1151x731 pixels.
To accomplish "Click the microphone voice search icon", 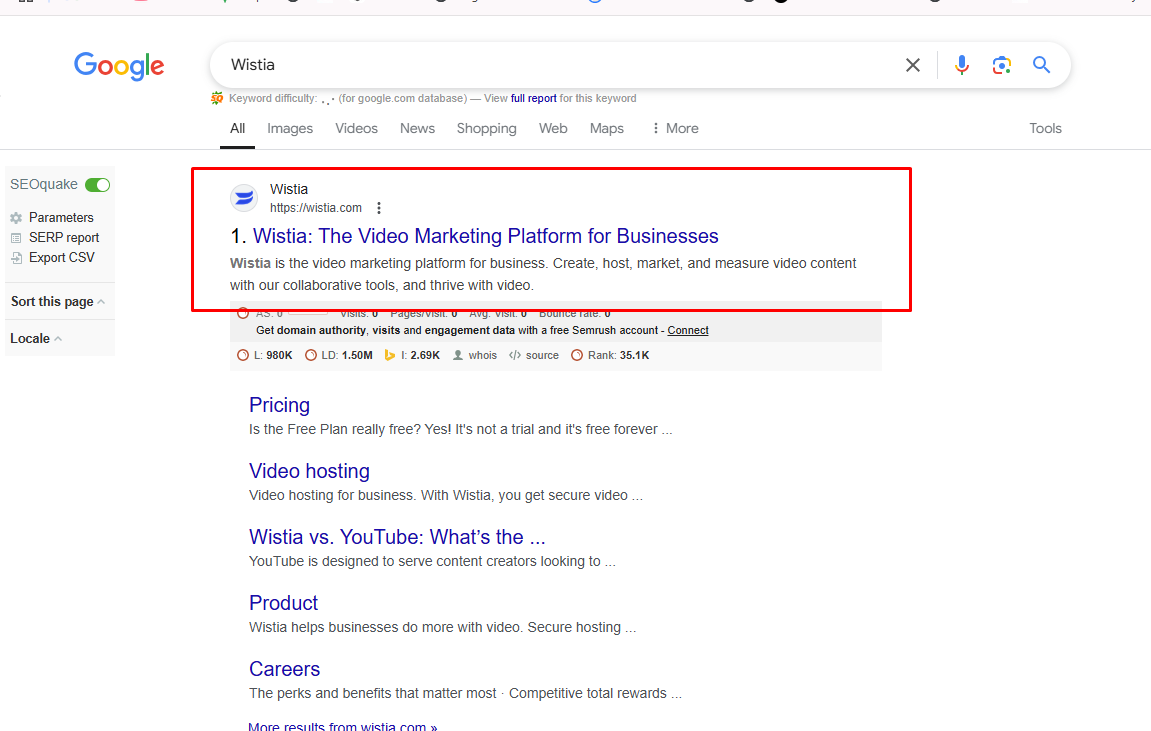I will pos(961,65).
